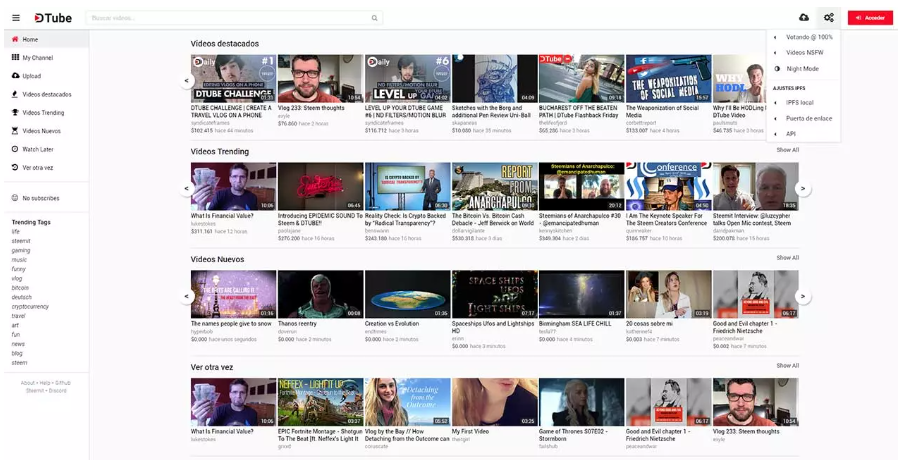Select Videos Nuevos in sidebar

coord(41,131)
